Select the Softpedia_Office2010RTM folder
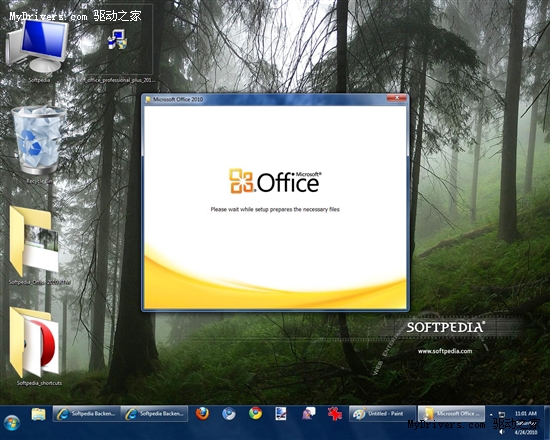 point(39,246)
